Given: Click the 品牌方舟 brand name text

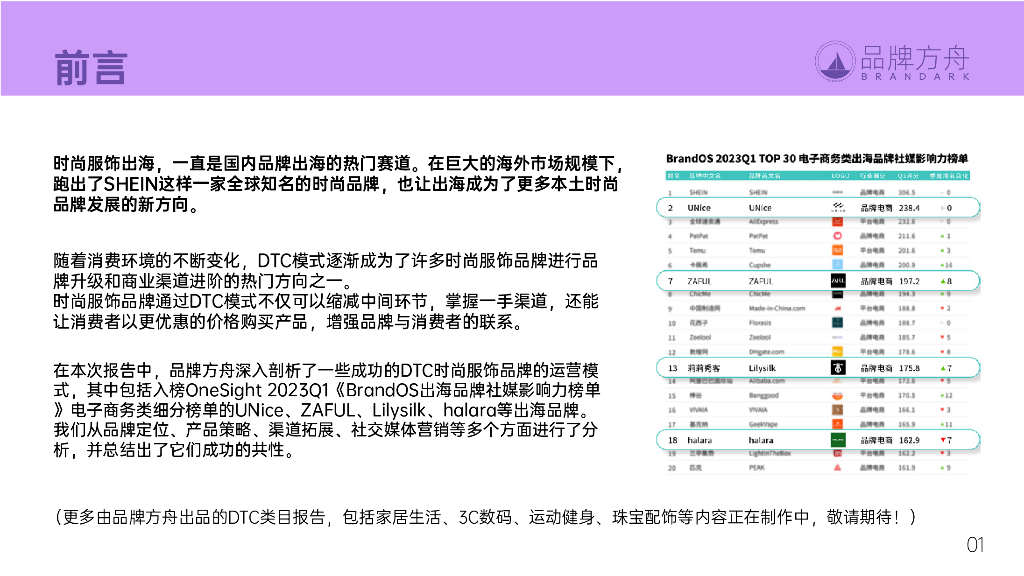Looking at the screenshot, I should click(914, 57).
